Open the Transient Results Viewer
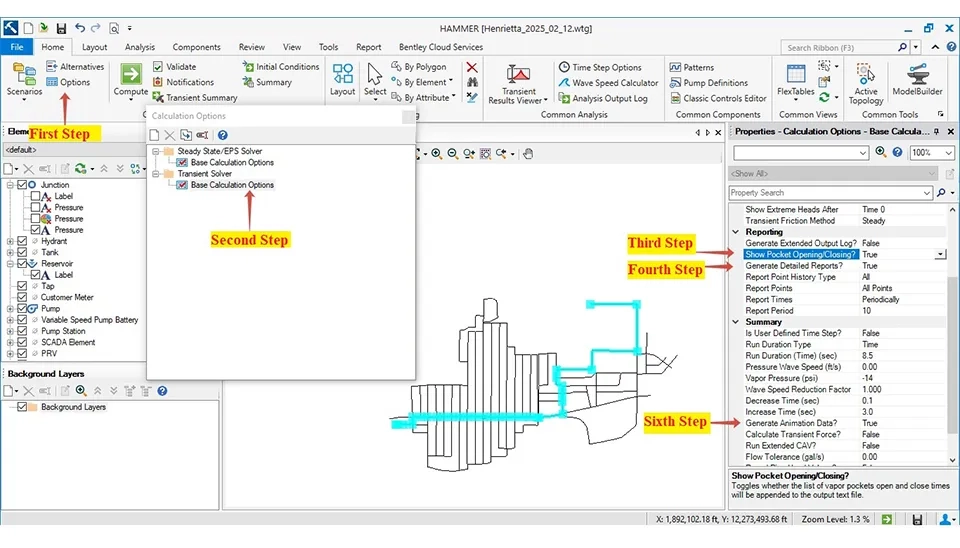This screenshot has height=548, width=960. 519,82
